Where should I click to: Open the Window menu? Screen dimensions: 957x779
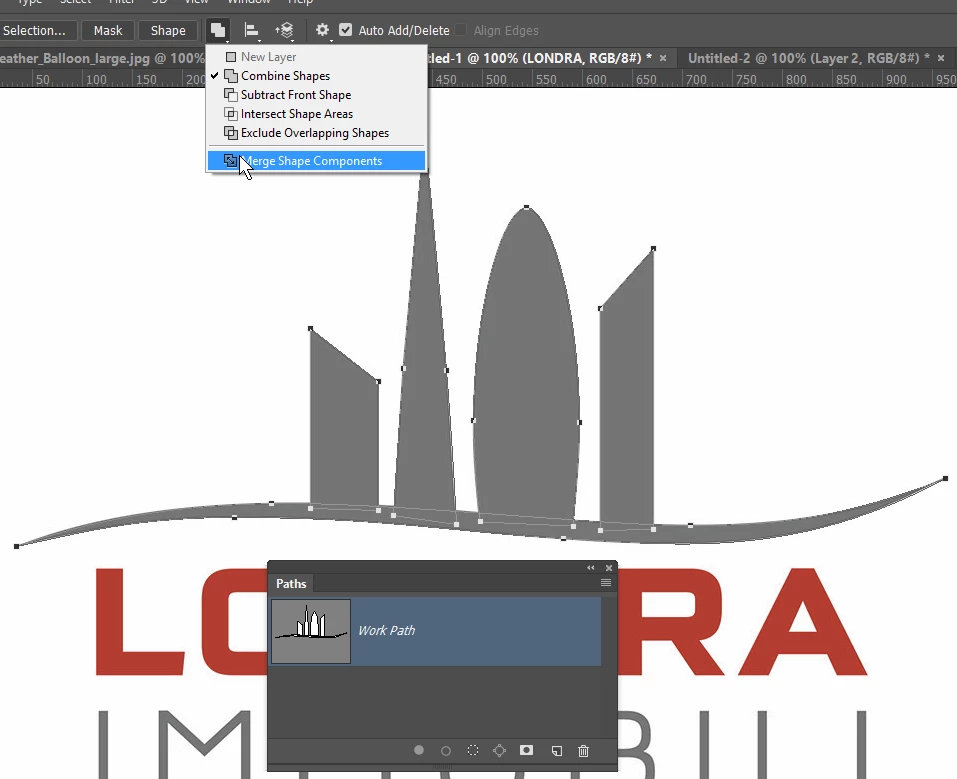(248, 2)
